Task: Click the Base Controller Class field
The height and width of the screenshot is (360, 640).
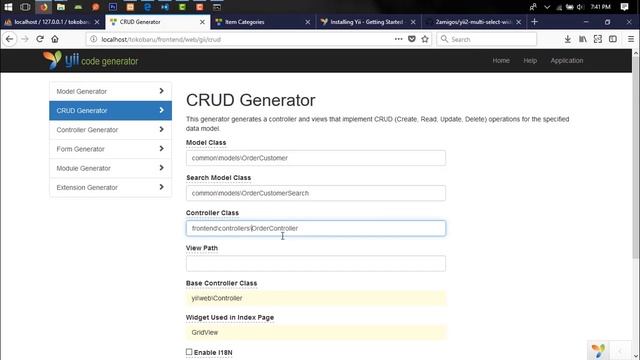Action: (316, 298)
